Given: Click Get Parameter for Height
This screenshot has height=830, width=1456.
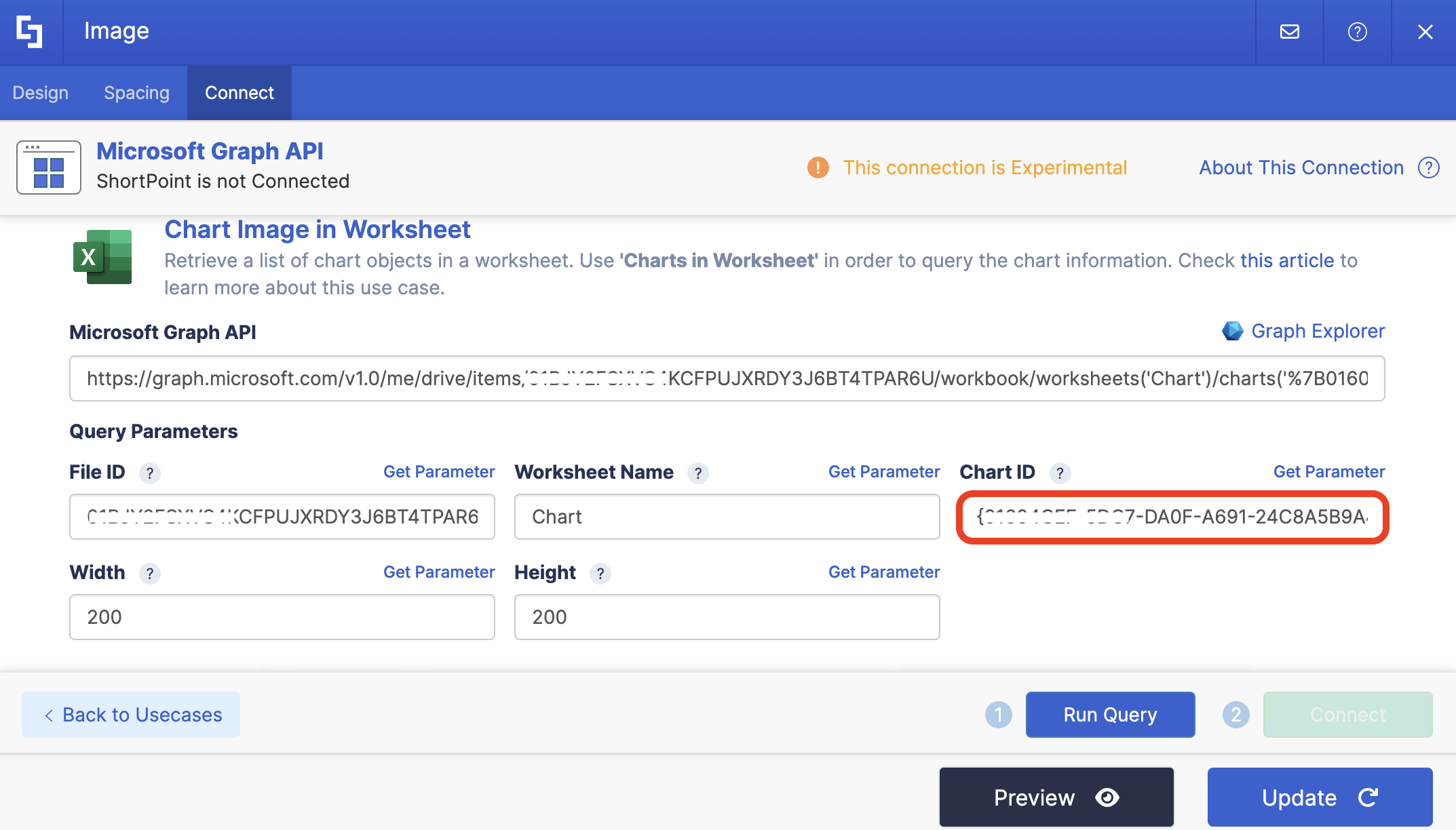Looking at the screenshot, I should (x=884, y=572).
